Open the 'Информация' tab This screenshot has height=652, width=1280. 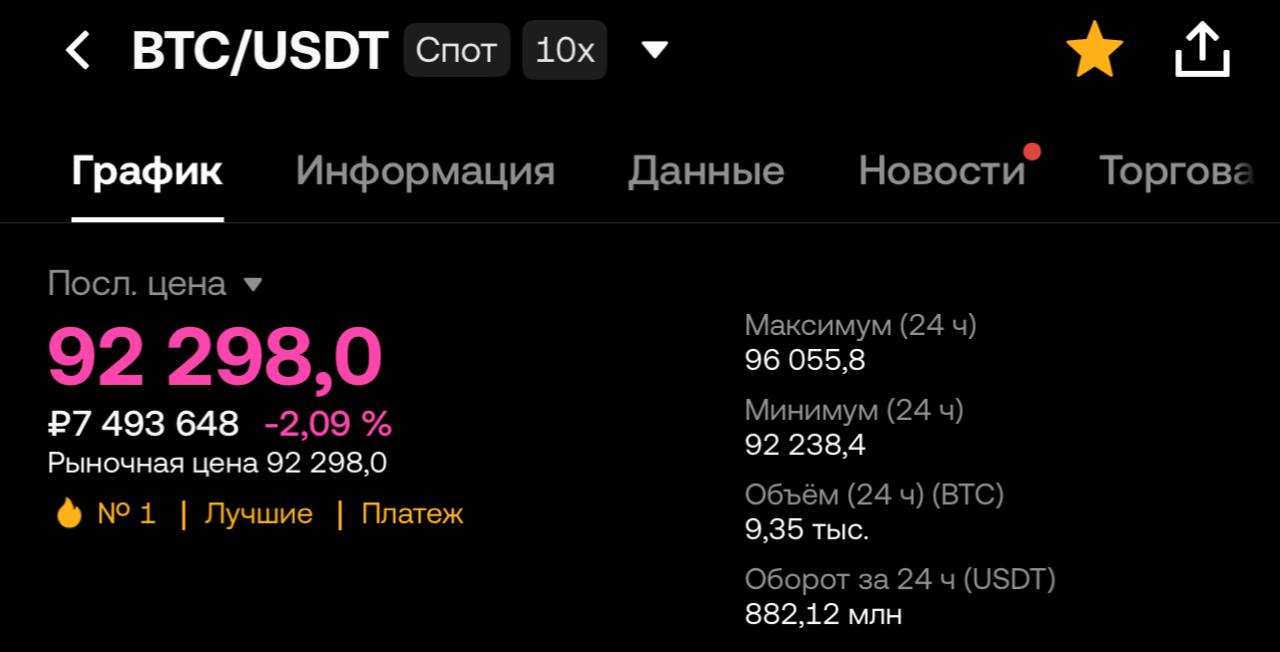tap(425, 172)
